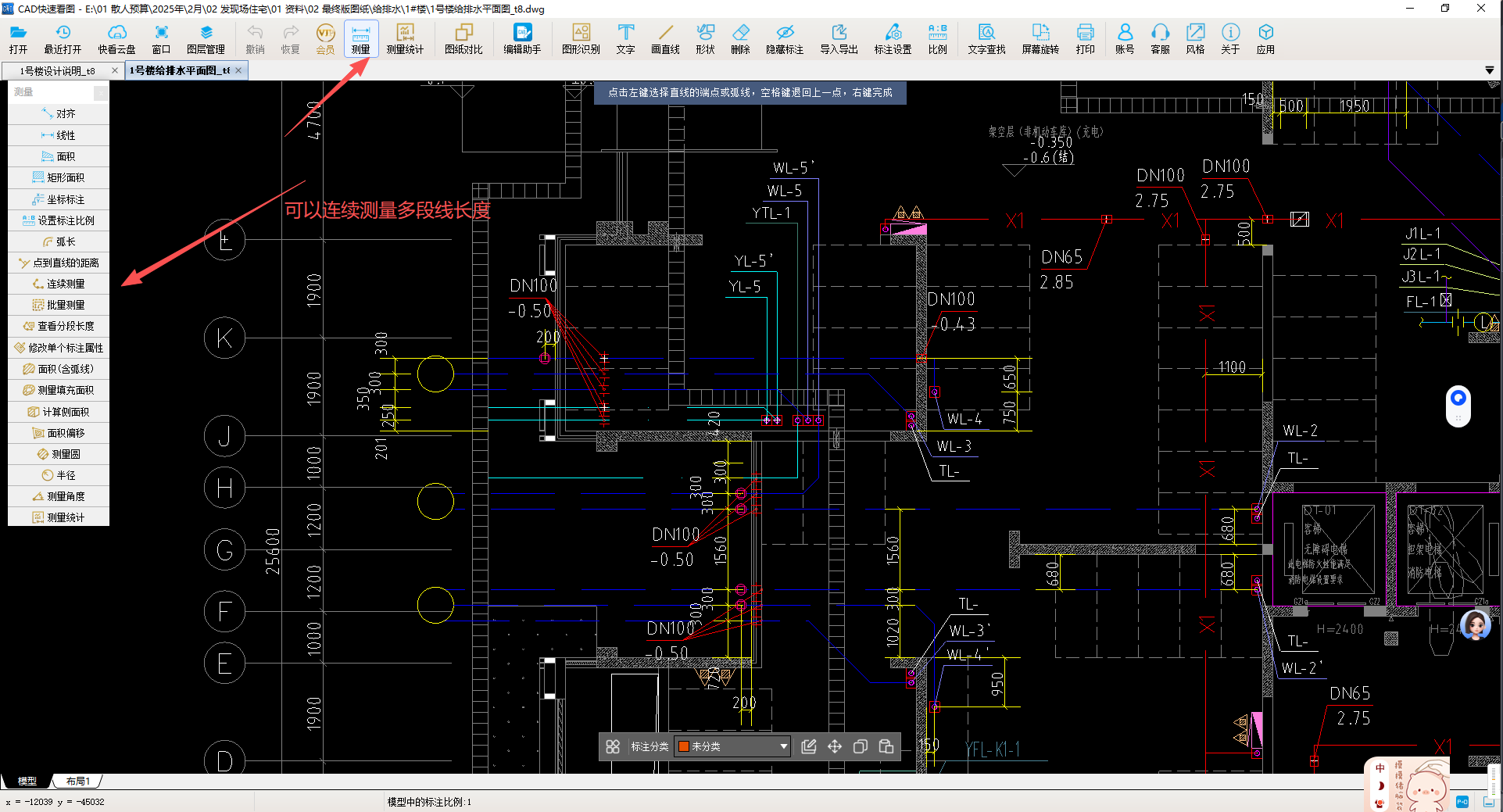The image size is (1503, 812).
Task: Switch to the 1号楼设计说明_t8 tab
Action: pyautogui.click(x=58, y=71)
